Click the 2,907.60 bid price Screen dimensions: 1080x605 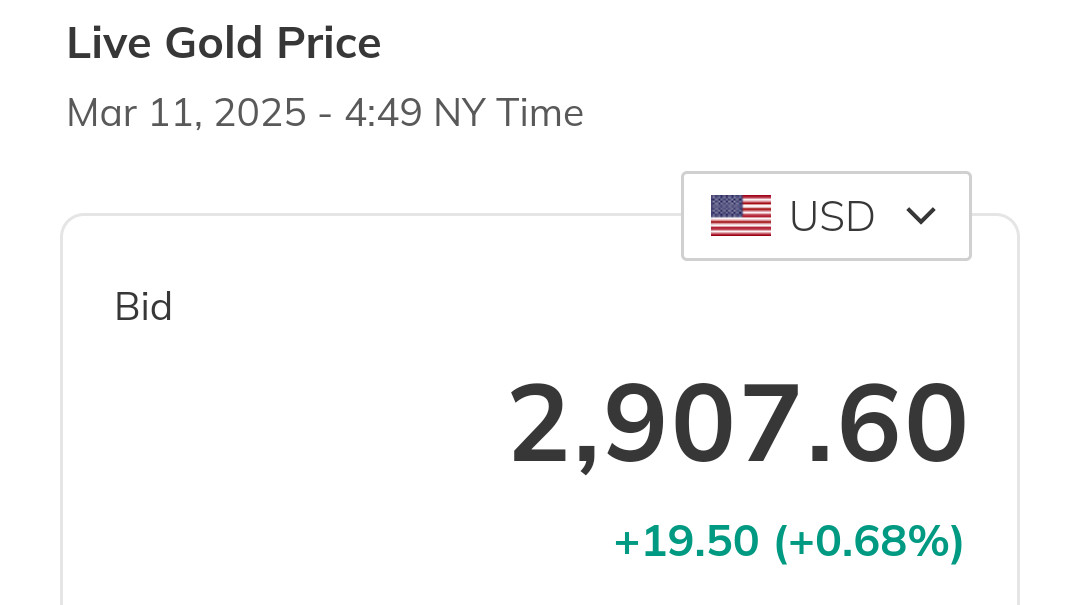738,425
